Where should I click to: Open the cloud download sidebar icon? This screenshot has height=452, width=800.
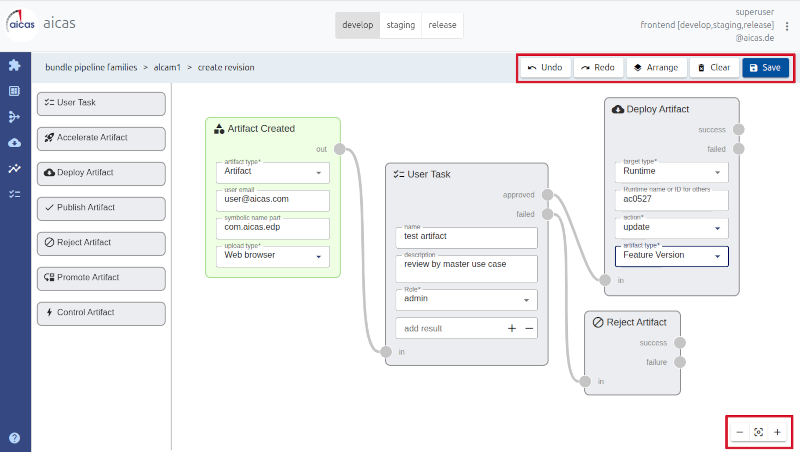click(14, 143)
